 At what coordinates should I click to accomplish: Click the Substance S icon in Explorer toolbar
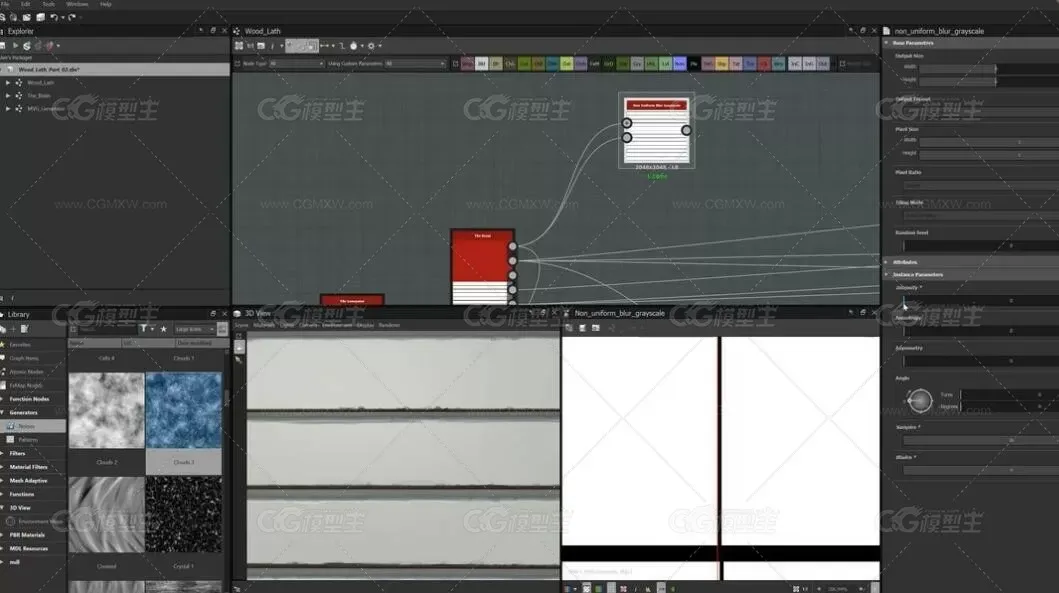(x=26, y=46)
